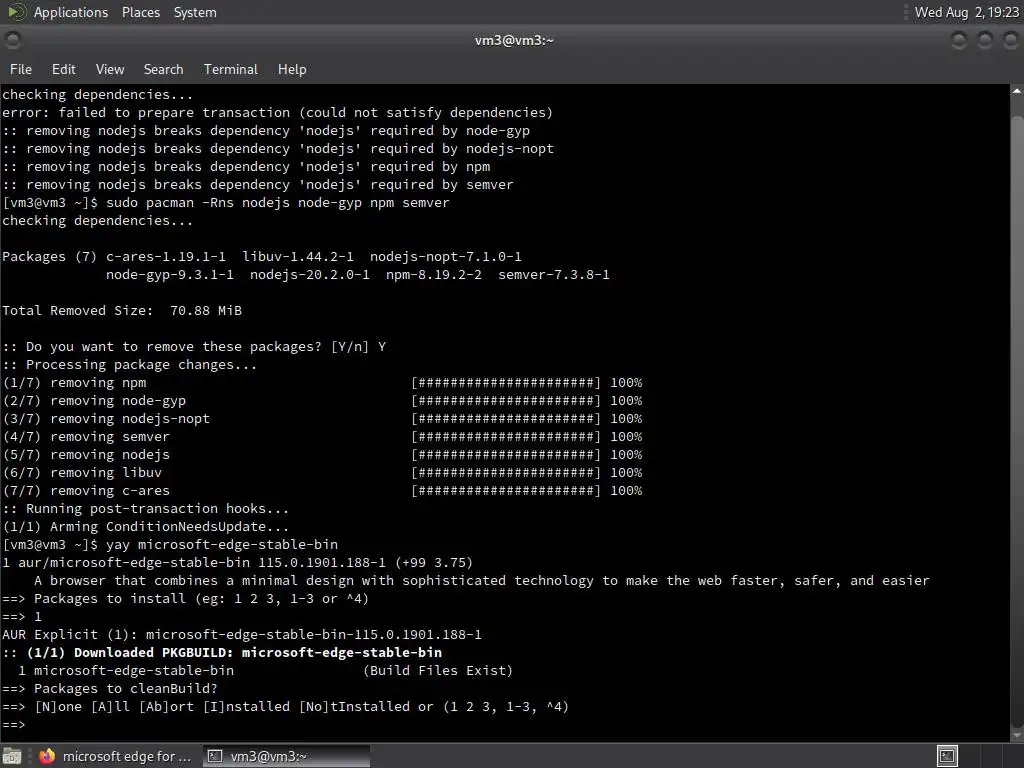
Task: Open the clock showing Wed Aug 2, 19:23
Action: pyautogui.click(x=966, y=12)
